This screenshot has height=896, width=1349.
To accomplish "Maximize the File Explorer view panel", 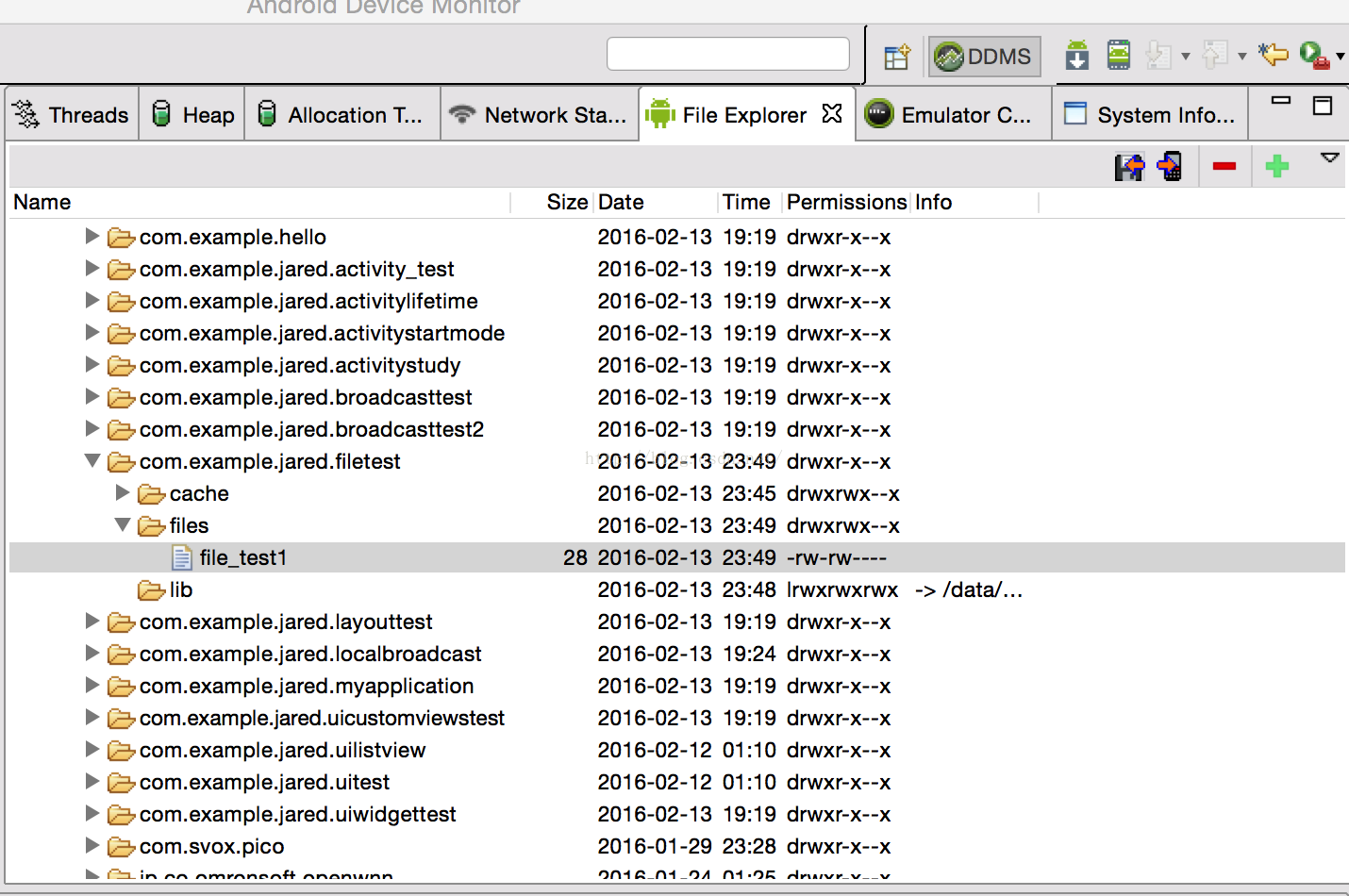I will (1323, 106).
